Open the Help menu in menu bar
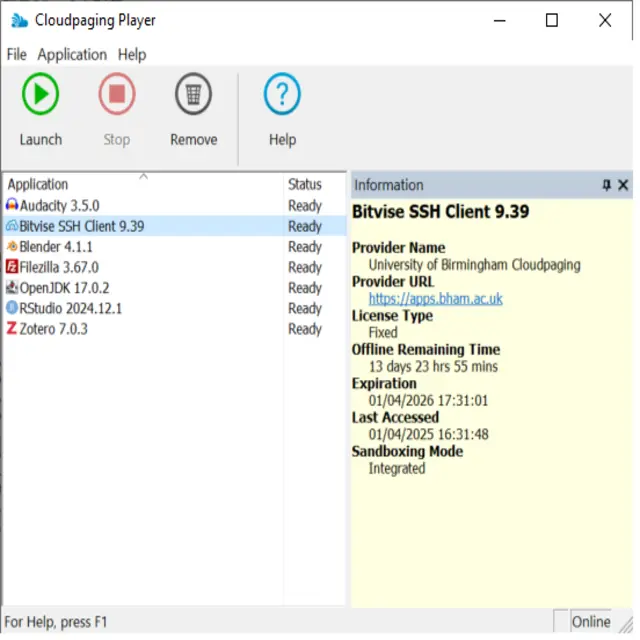Screen dimensions: 640x640 [132, 55]
